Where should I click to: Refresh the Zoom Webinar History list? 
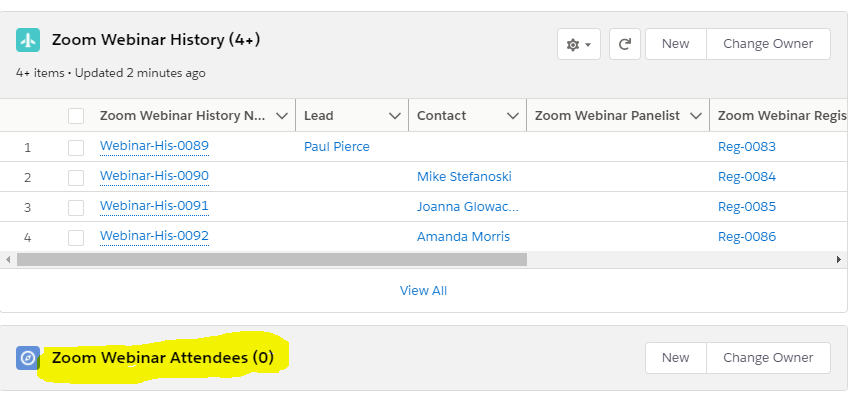[x=625, y=44]
